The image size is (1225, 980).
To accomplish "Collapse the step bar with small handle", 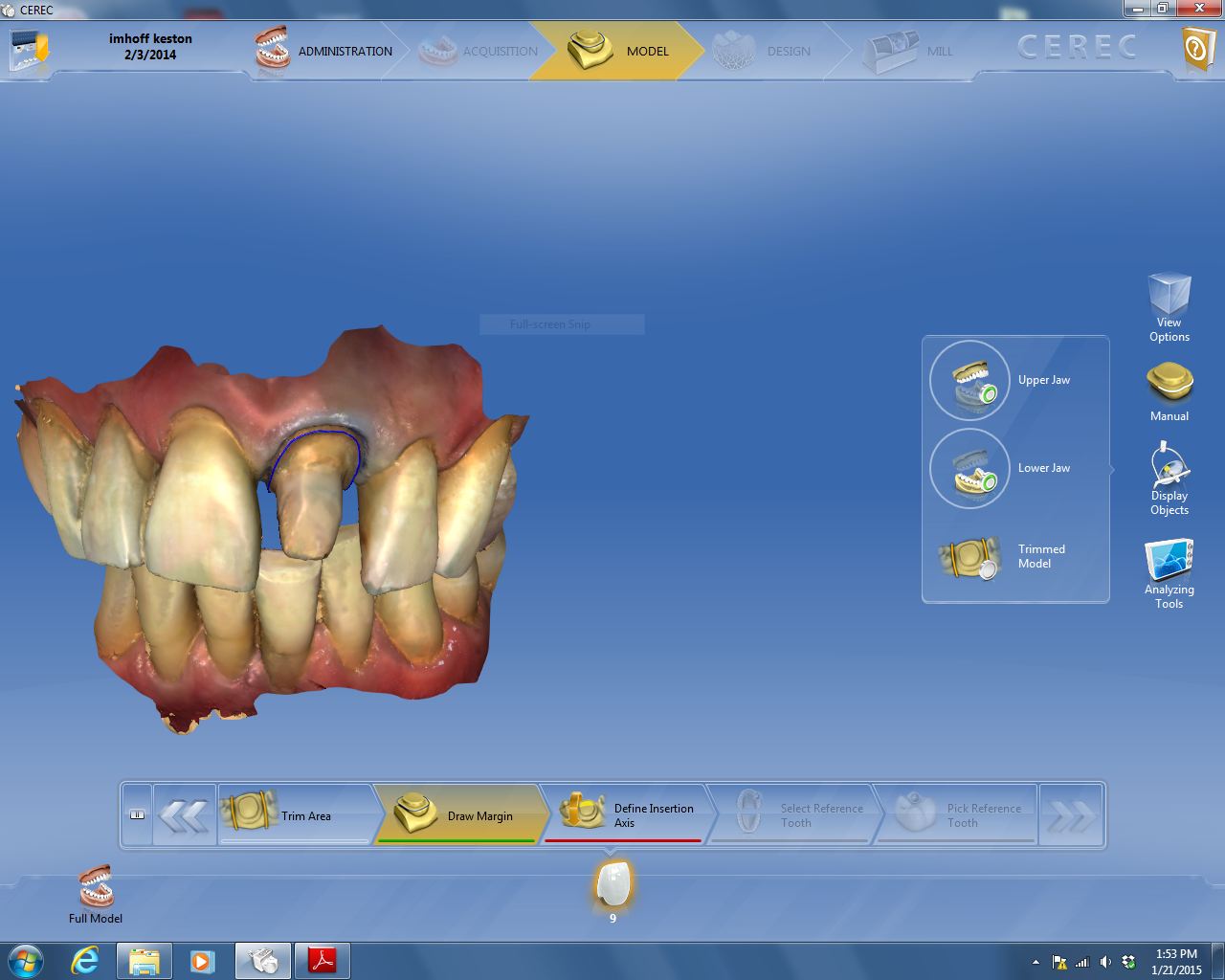I will (137, 815).
